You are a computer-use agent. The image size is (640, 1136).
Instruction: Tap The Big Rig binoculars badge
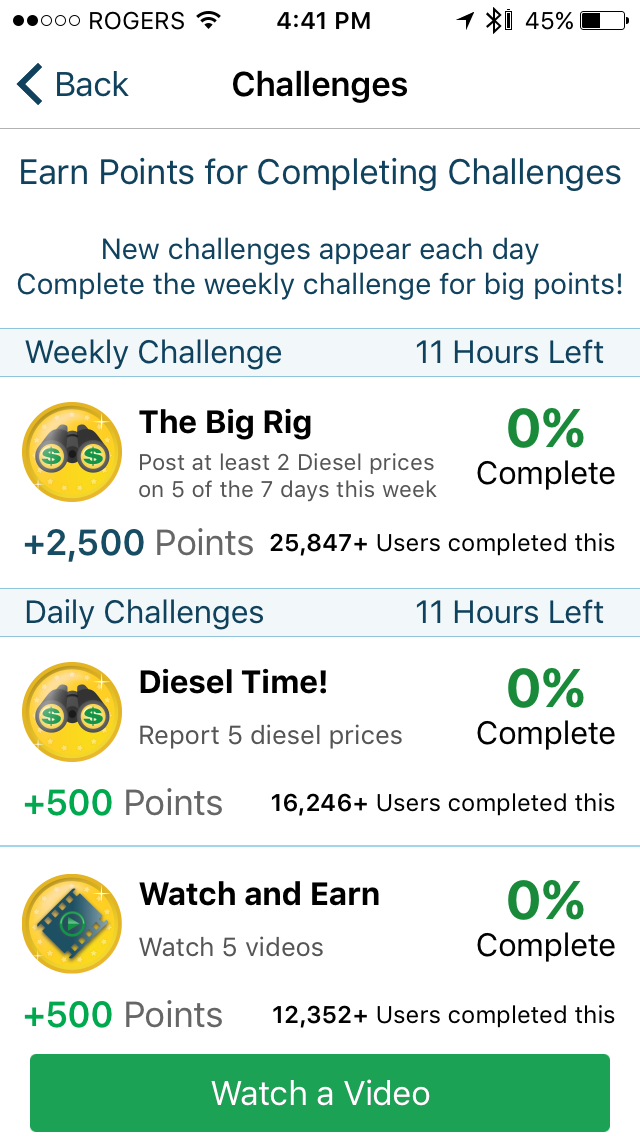coord(71,453)
